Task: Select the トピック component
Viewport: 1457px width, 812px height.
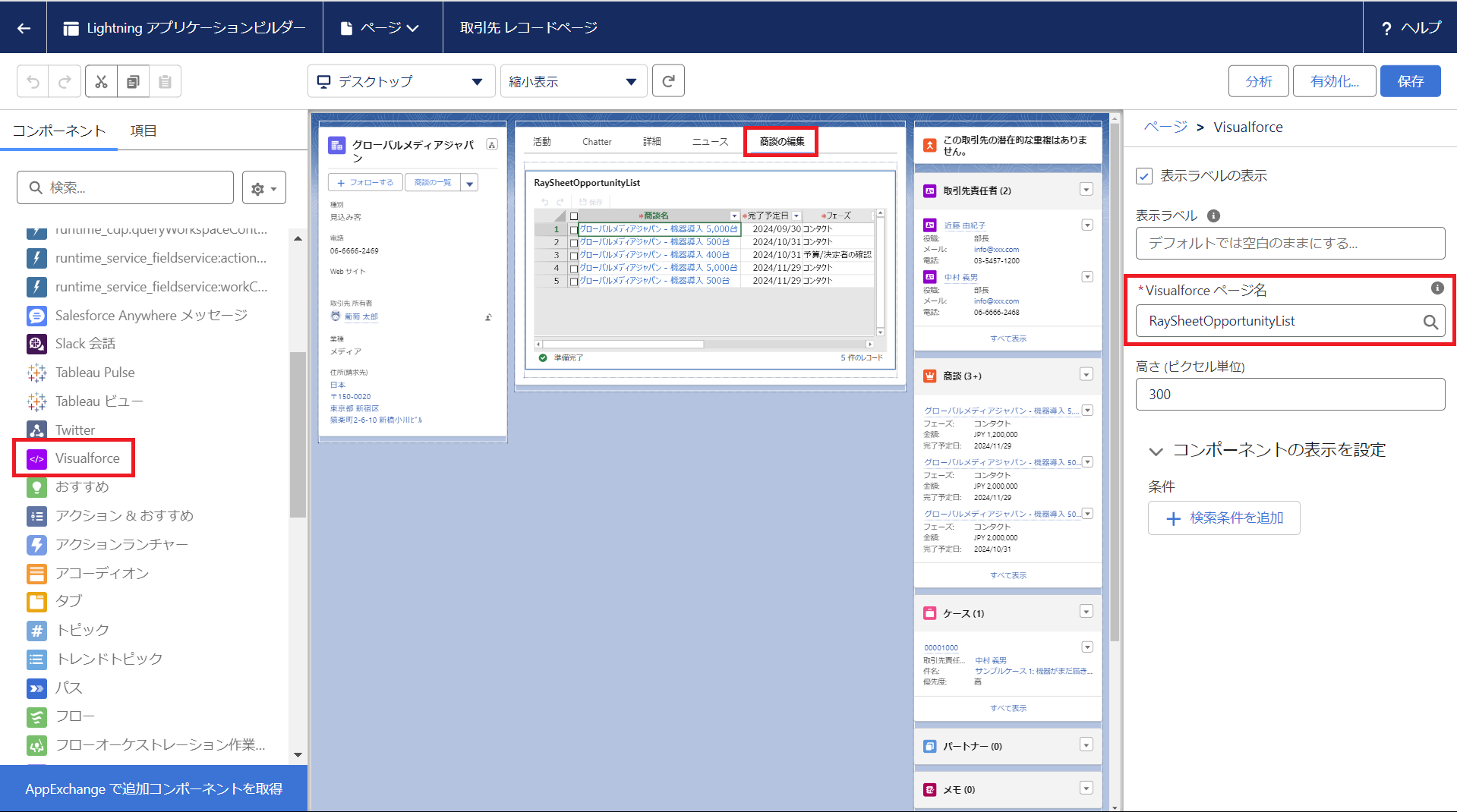Action: click(68, 631)
